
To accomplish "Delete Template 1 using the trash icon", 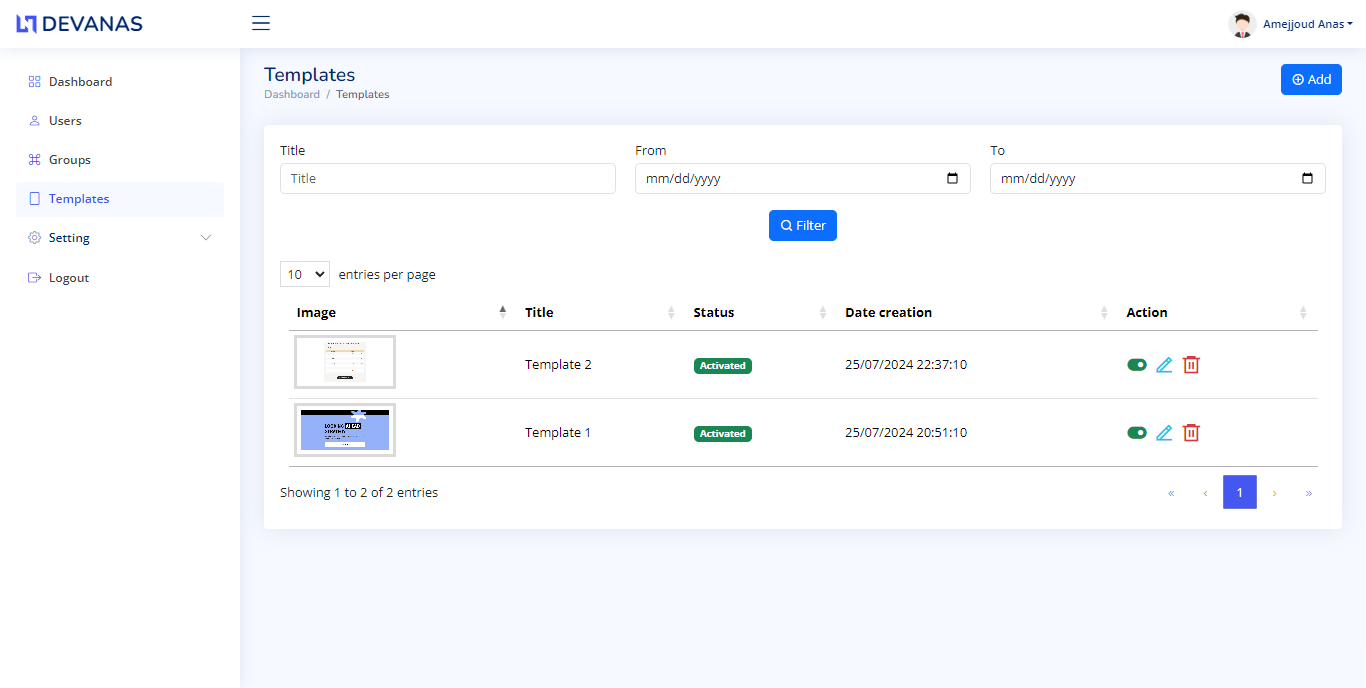I will [x=1190, y=432].
